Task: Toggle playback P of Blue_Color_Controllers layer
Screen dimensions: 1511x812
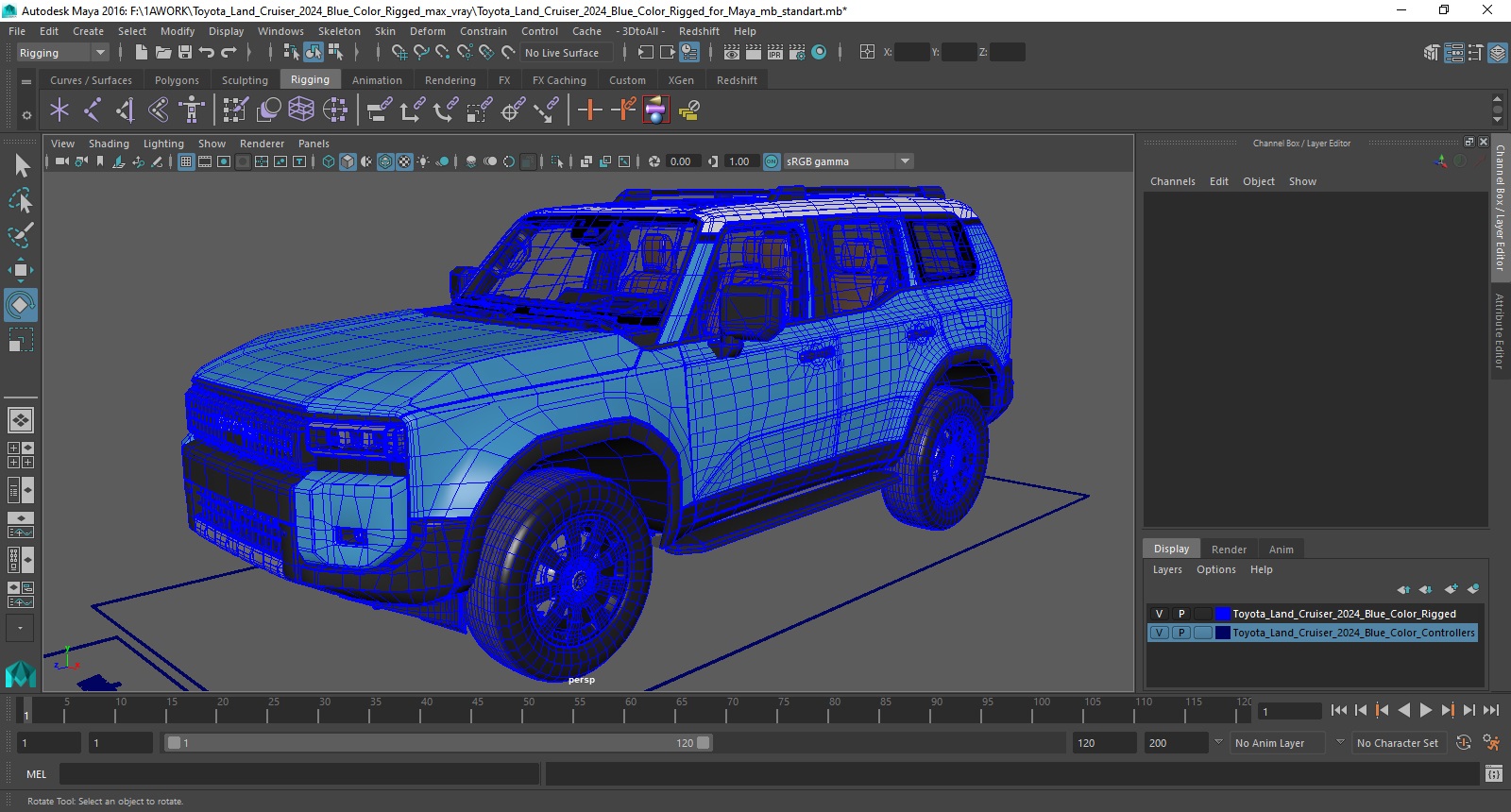Action: pos(1180,633)
